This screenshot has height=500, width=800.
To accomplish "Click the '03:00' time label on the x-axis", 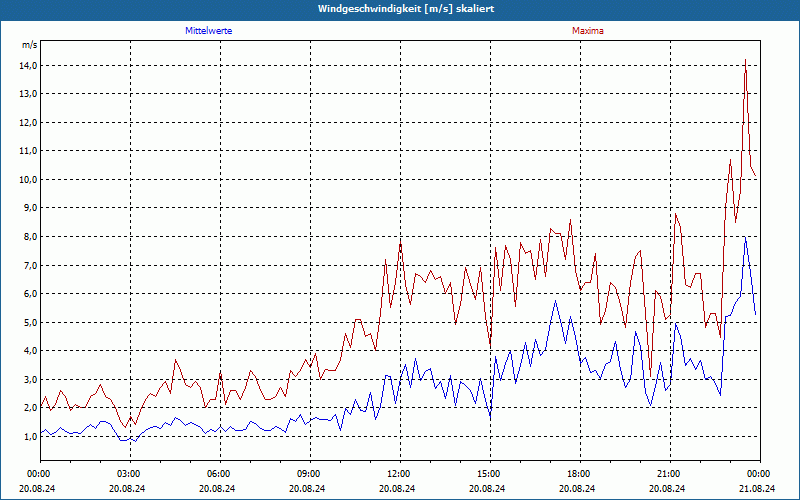I will (x=131, y=474).
